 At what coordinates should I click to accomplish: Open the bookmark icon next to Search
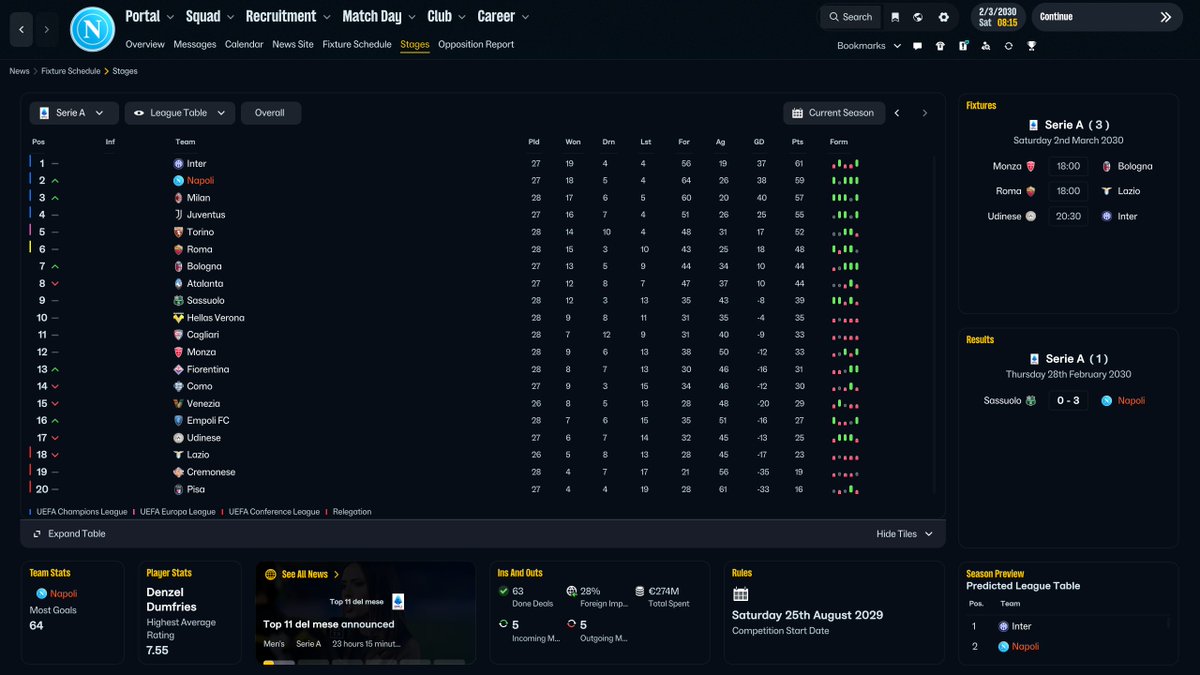[x=895, y=17]
